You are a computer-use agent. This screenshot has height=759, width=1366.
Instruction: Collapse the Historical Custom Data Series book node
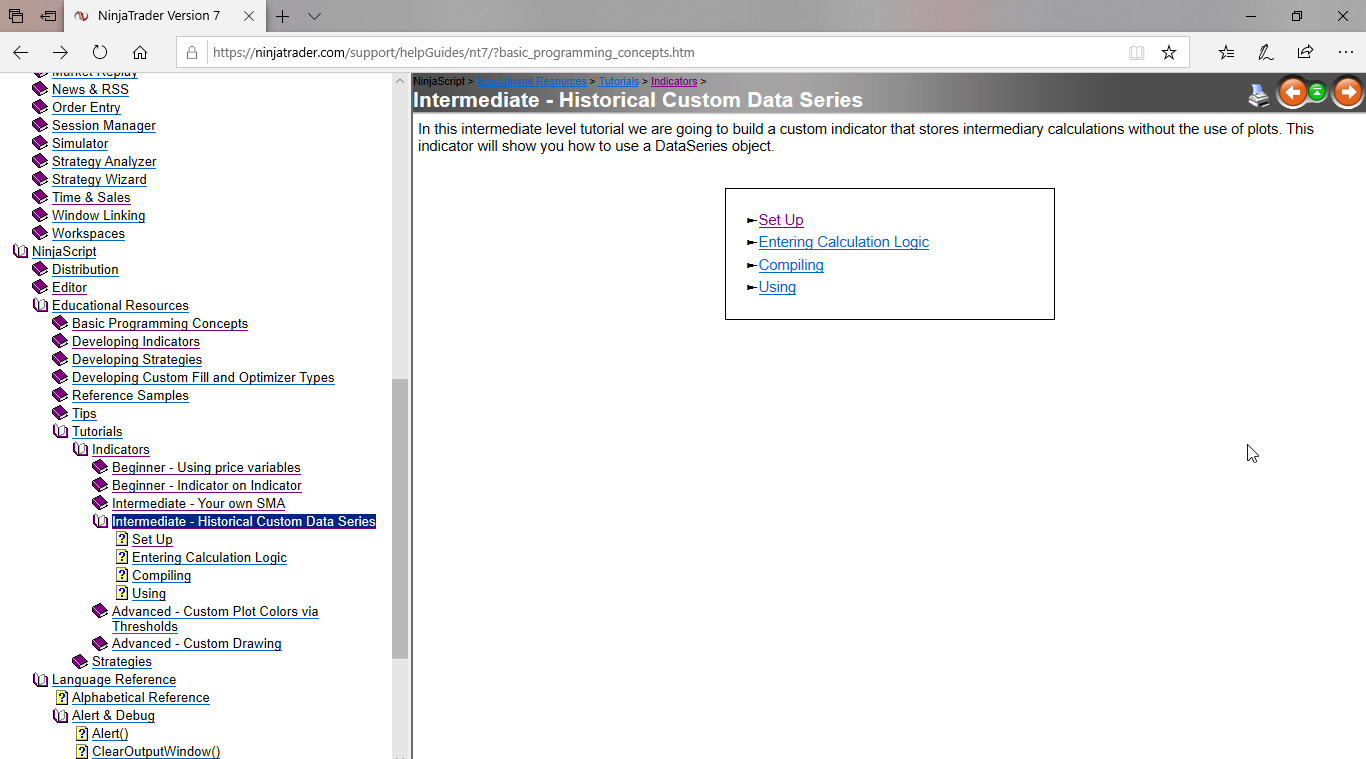100,521
